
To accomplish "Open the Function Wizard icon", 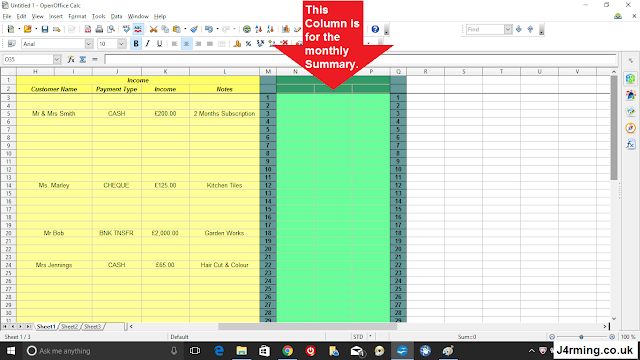I will (x=71, y=60).
